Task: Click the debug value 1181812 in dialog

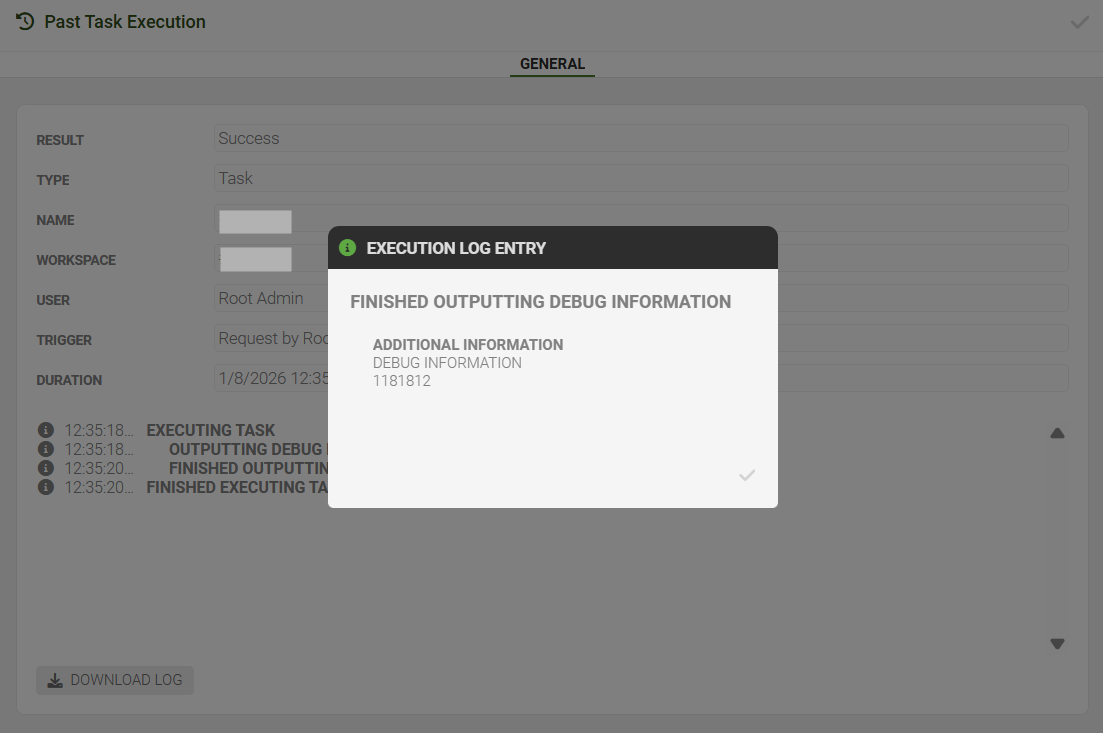Action: pyautogui.click(x=402, y=381)
